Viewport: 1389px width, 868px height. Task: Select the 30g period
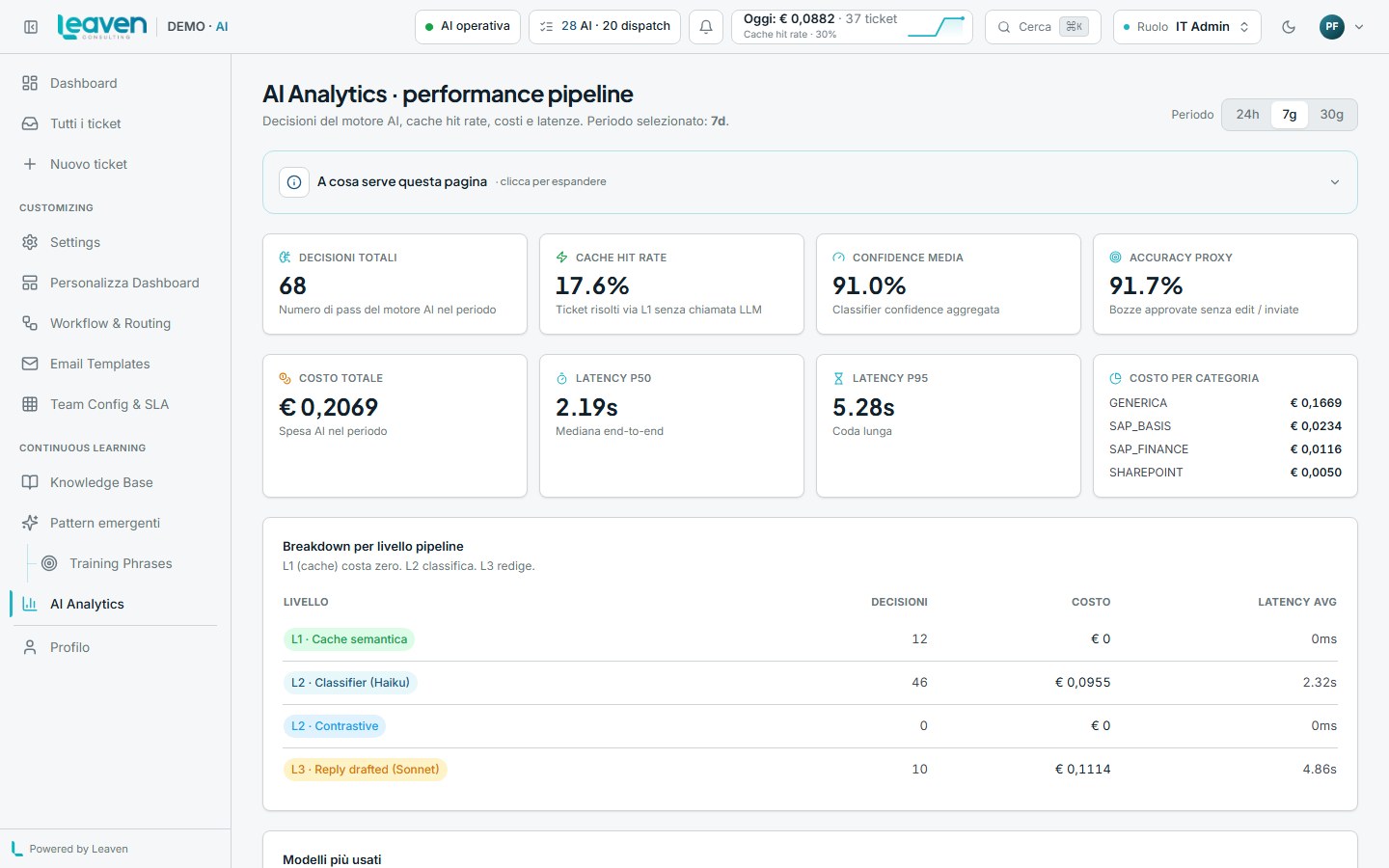pyautogui.click(x=1332, y=114)
